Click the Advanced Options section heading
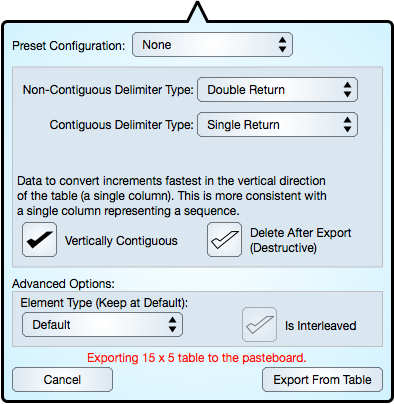The image size is (394, 404). (63, 284)
